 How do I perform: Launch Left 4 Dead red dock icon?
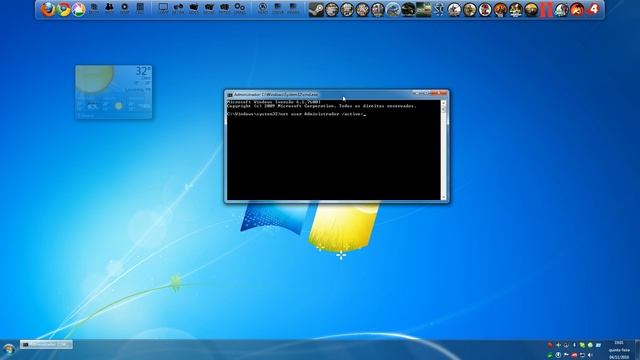593,9
